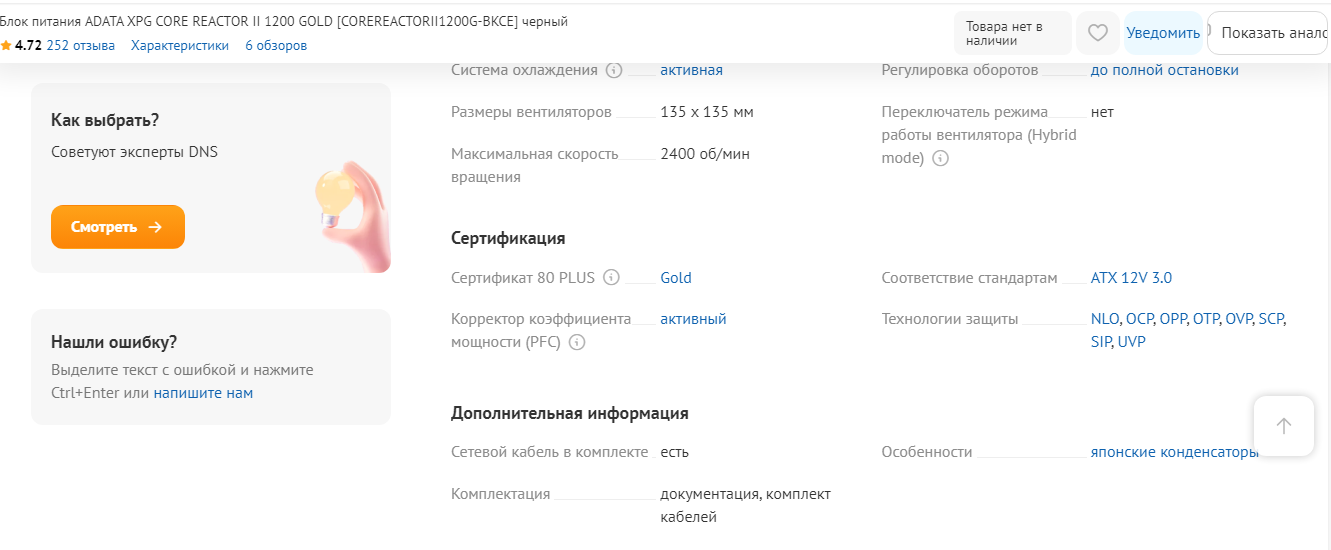Image resolution: width=1331 pixels, height=550 pixels.
Task: Click the SIP protection link
Action: tap(1102, 342)
